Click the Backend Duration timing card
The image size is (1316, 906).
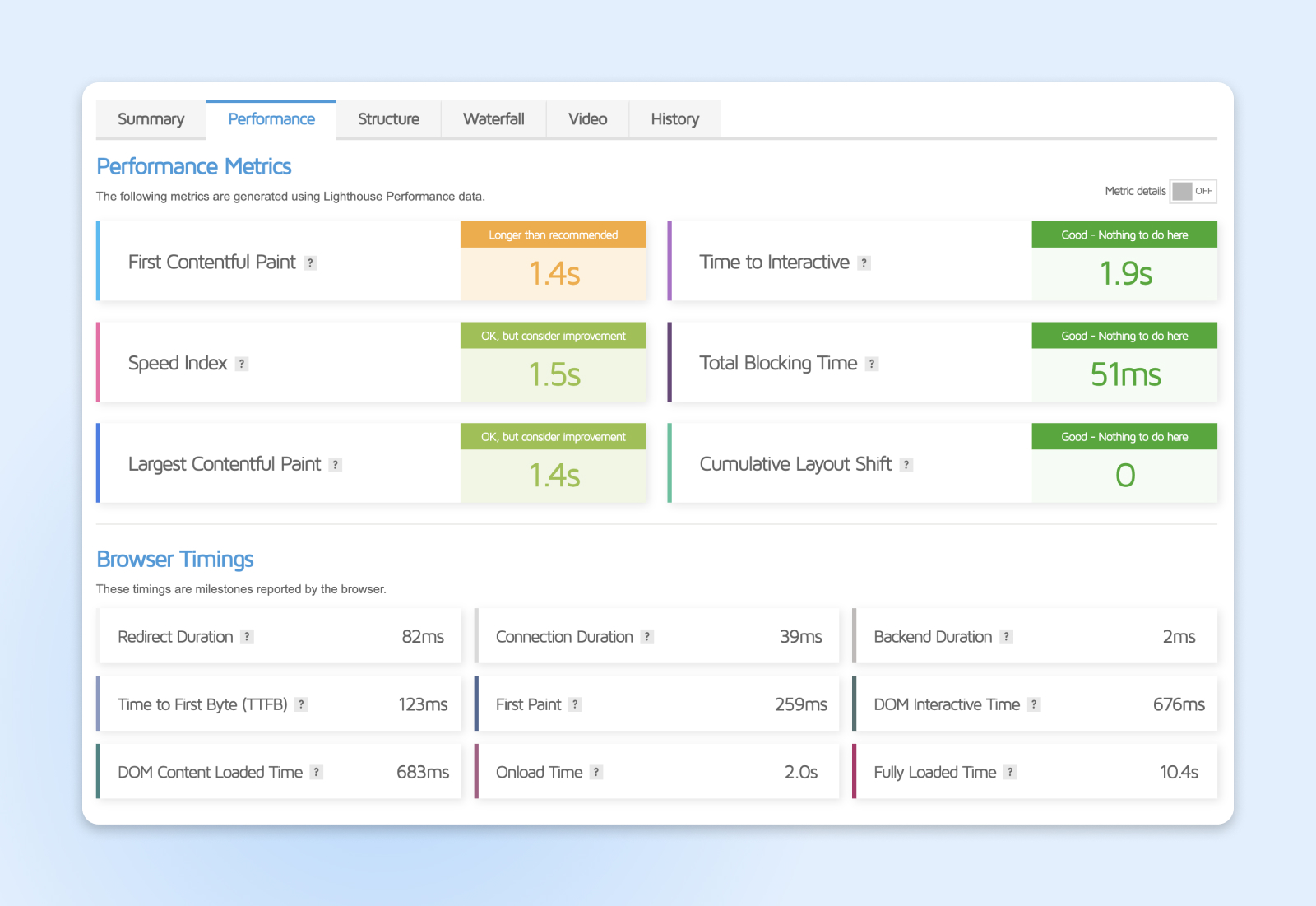point(1035,636)
